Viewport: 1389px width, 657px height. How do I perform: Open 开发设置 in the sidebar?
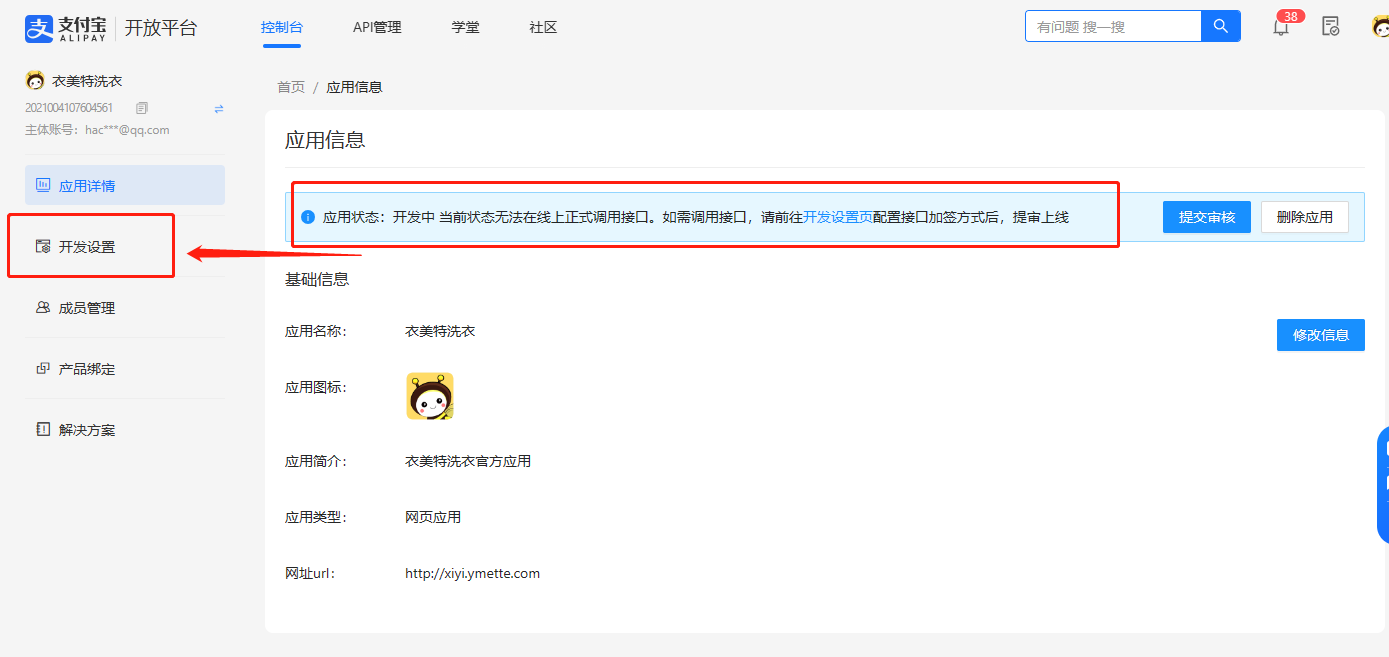coord(87,247)
